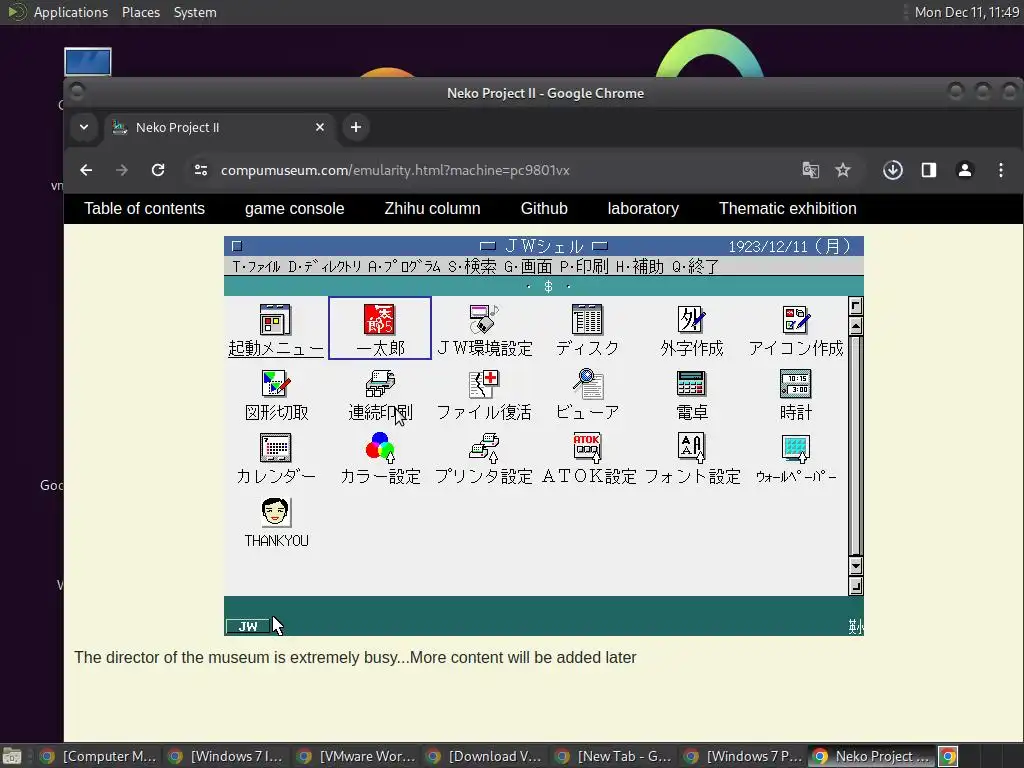Open Chrome downloads icon
This screenshot has height=768, width=1024.
(x=893, y=170)
